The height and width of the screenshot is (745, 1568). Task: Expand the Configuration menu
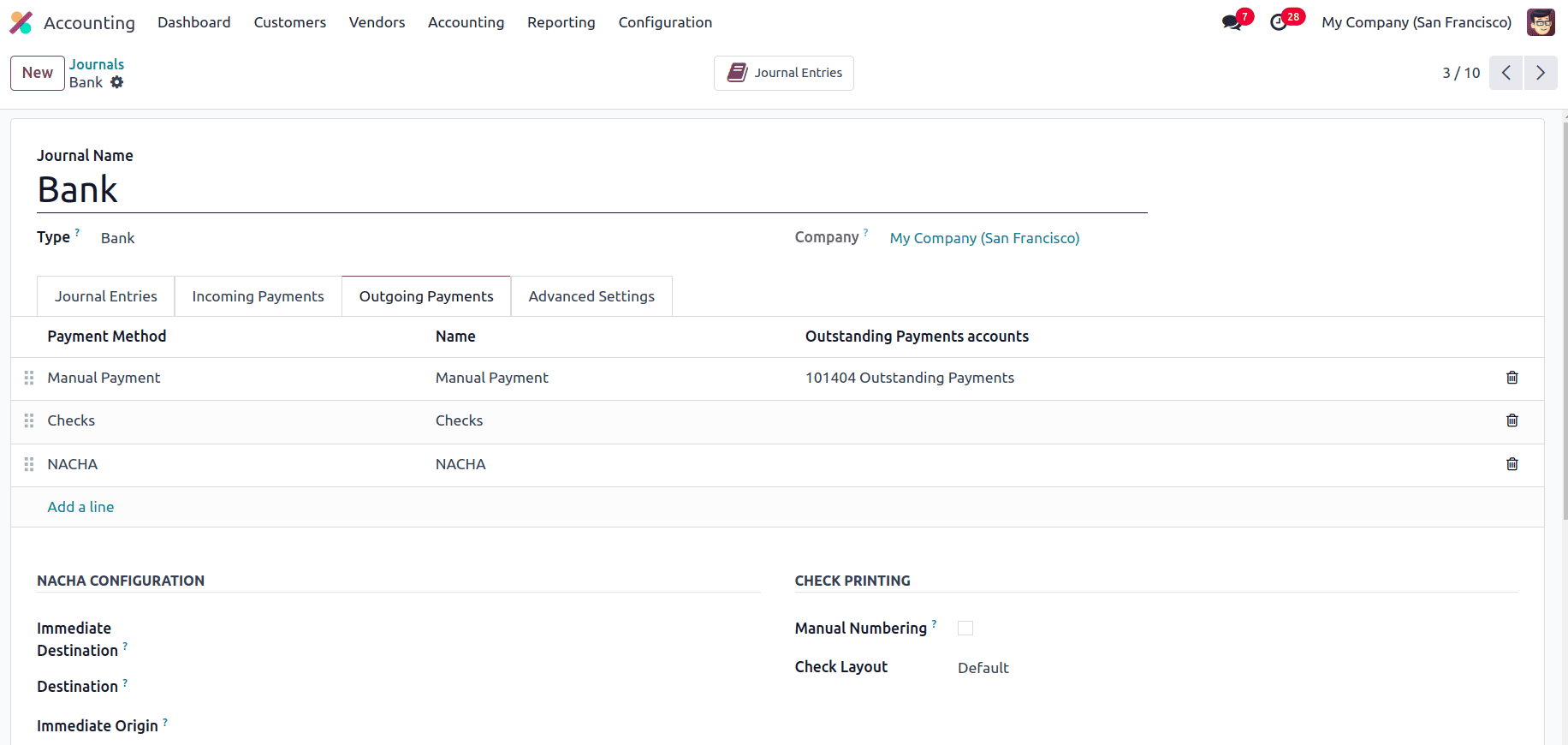[x=665, y=22]
